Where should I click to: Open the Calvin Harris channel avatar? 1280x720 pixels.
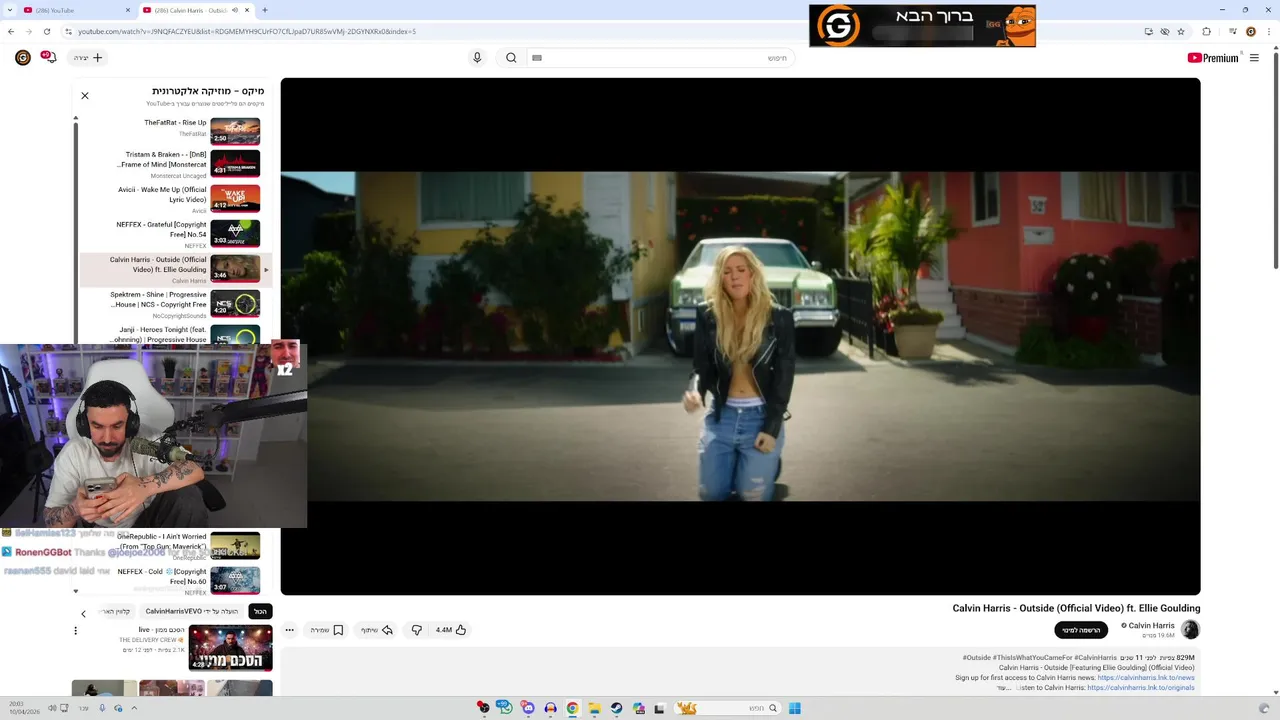point(1190,629)
